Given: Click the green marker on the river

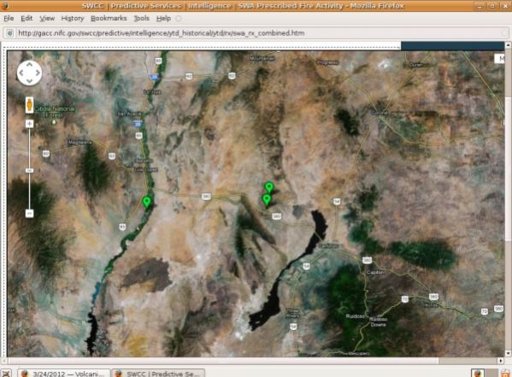Looking at the screenshot, I should 147,202.
